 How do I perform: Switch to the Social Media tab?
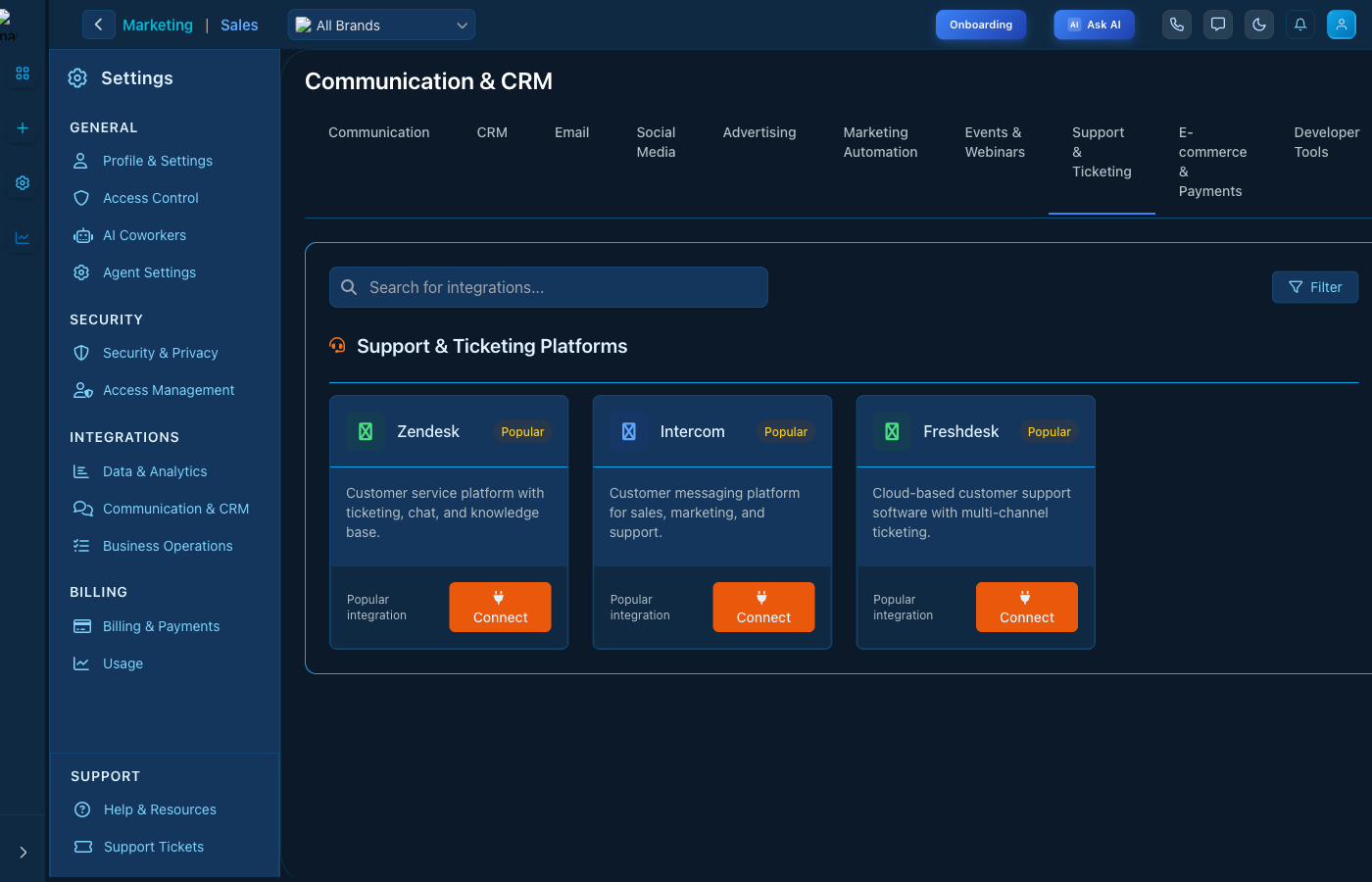tap(657, 142)
